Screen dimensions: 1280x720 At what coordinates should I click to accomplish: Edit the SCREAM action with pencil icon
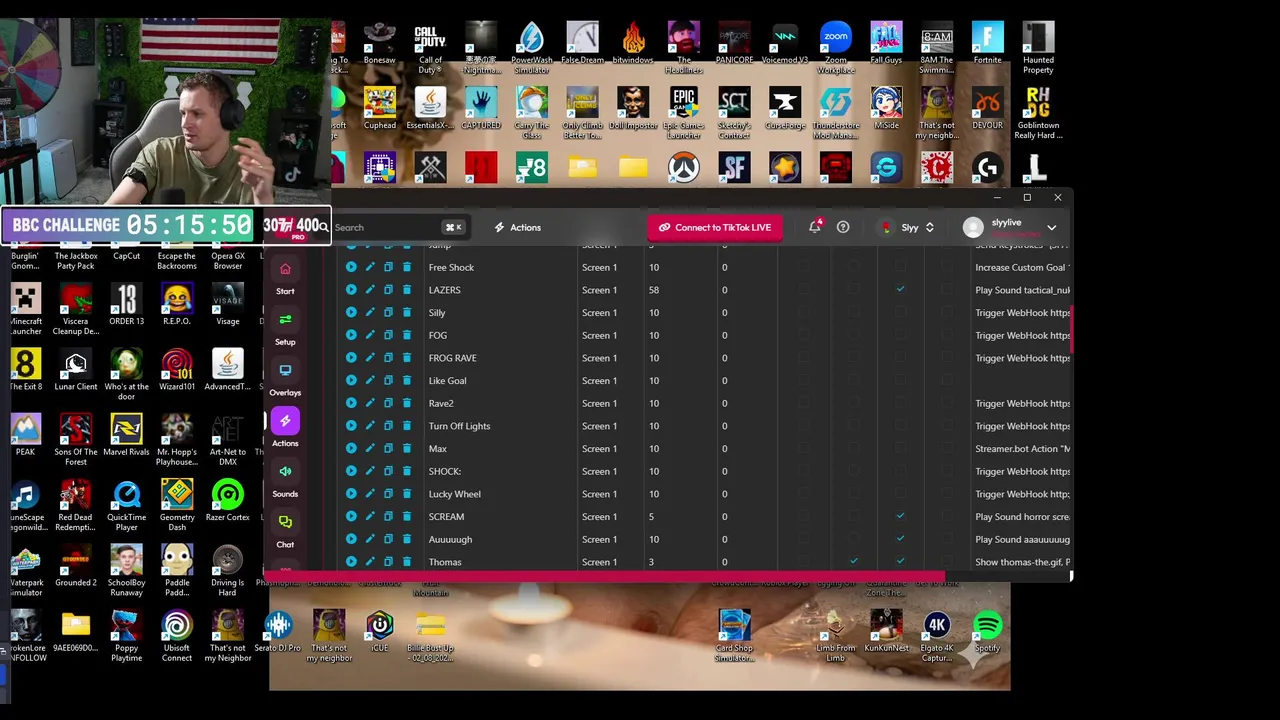(370, 517)
